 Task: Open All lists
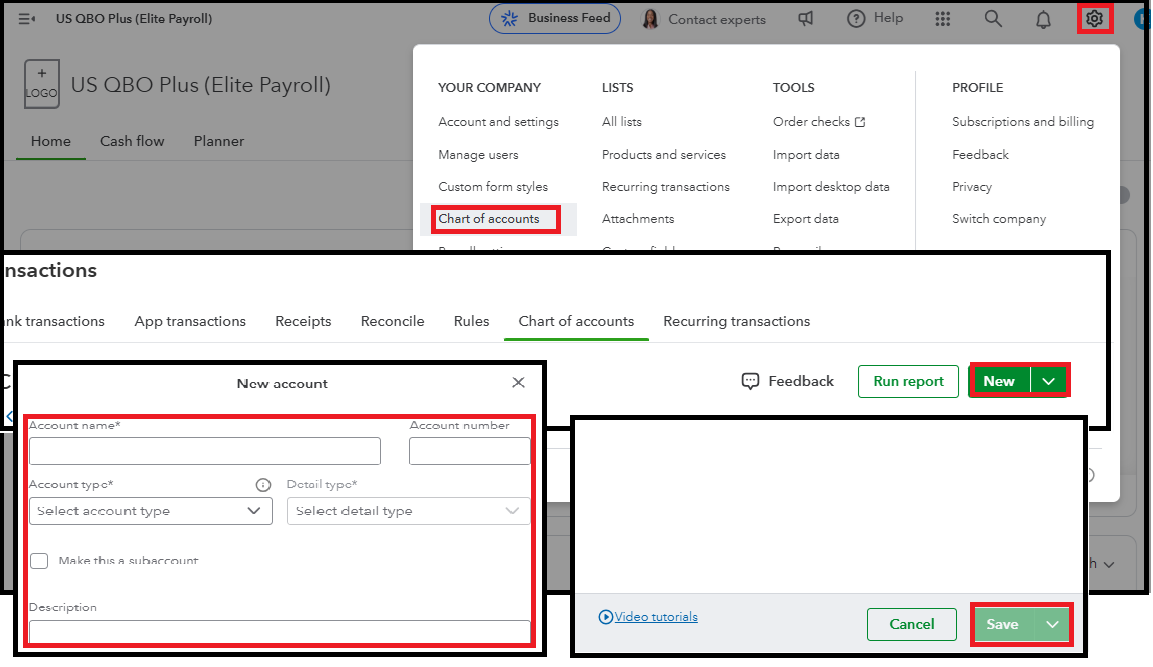click(621, 122)
